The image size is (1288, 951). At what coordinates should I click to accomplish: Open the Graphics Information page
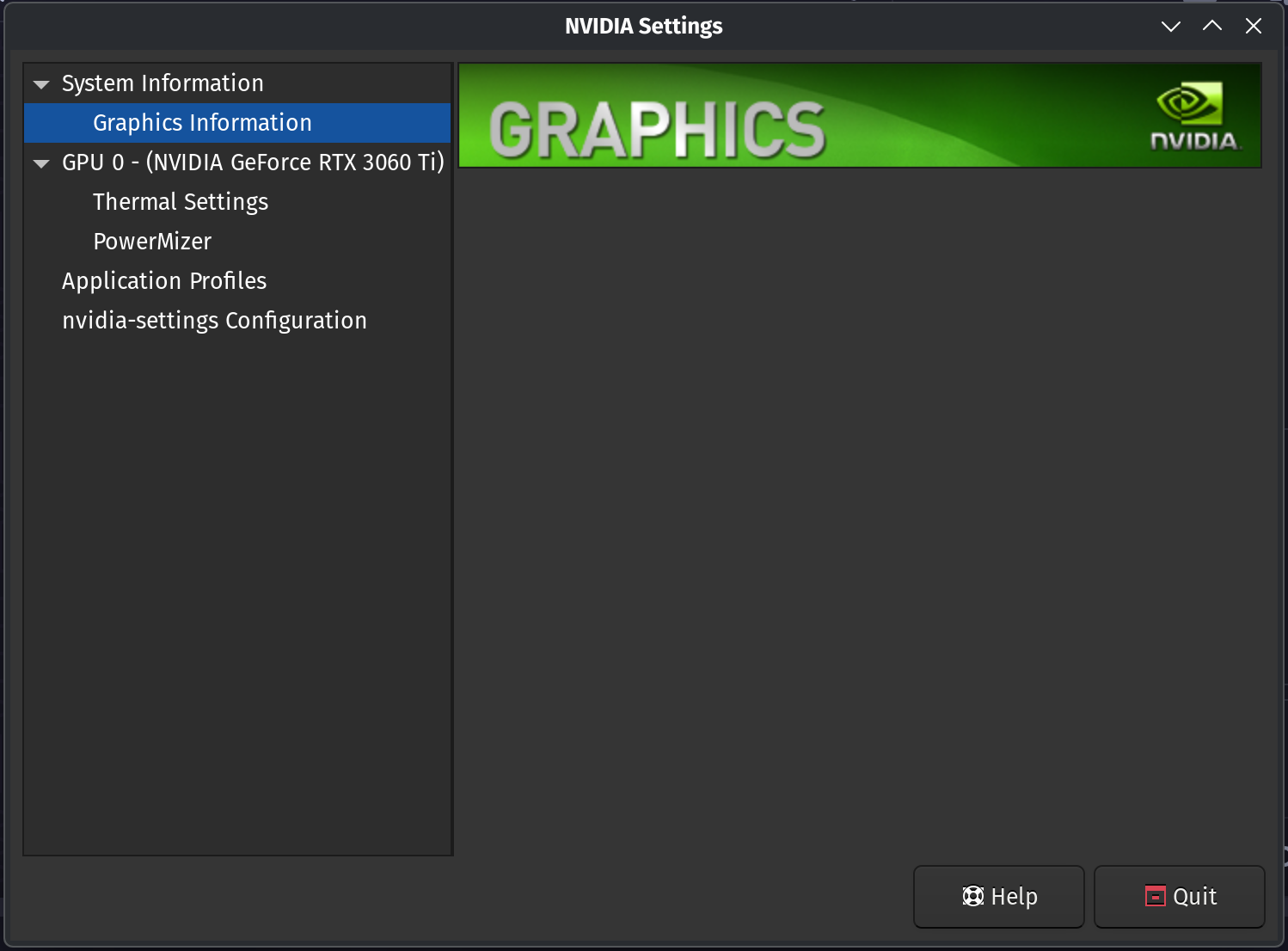tap(202, 123)
